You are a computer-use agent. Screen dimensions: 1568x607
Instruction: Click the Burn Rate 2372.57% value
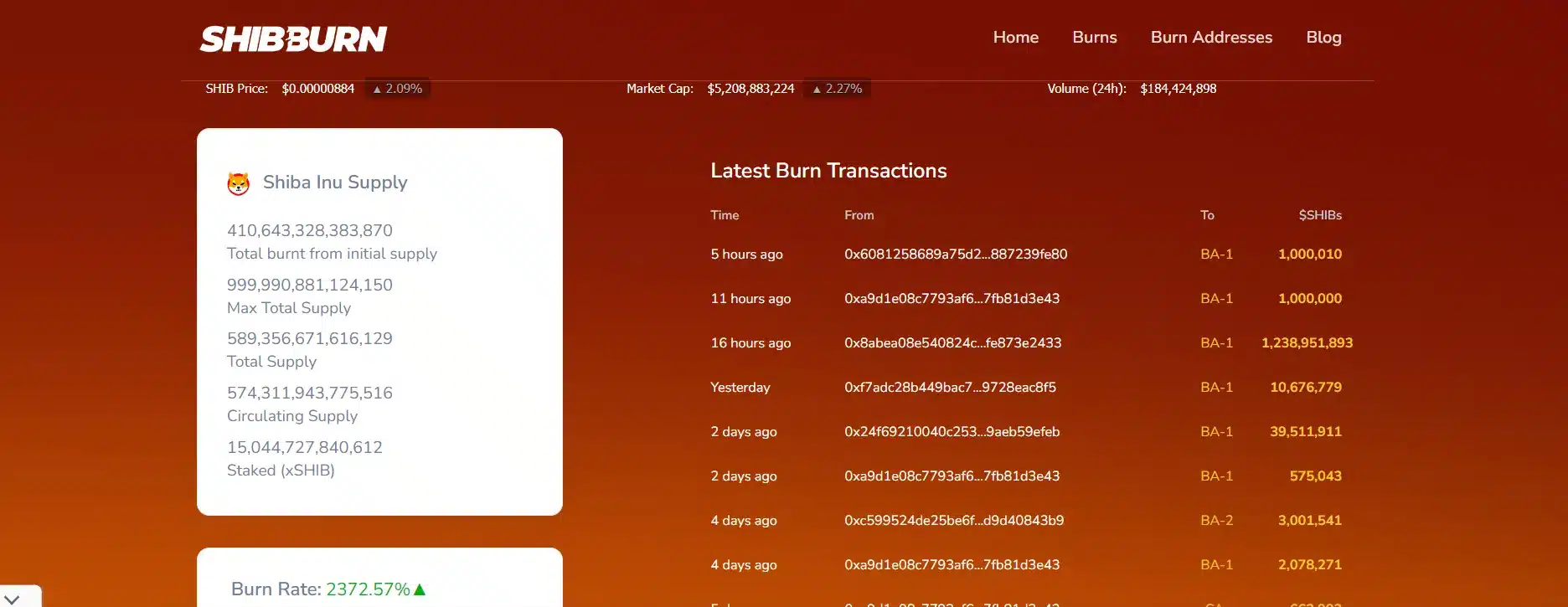pyautogui.click(x=368, y=589)
